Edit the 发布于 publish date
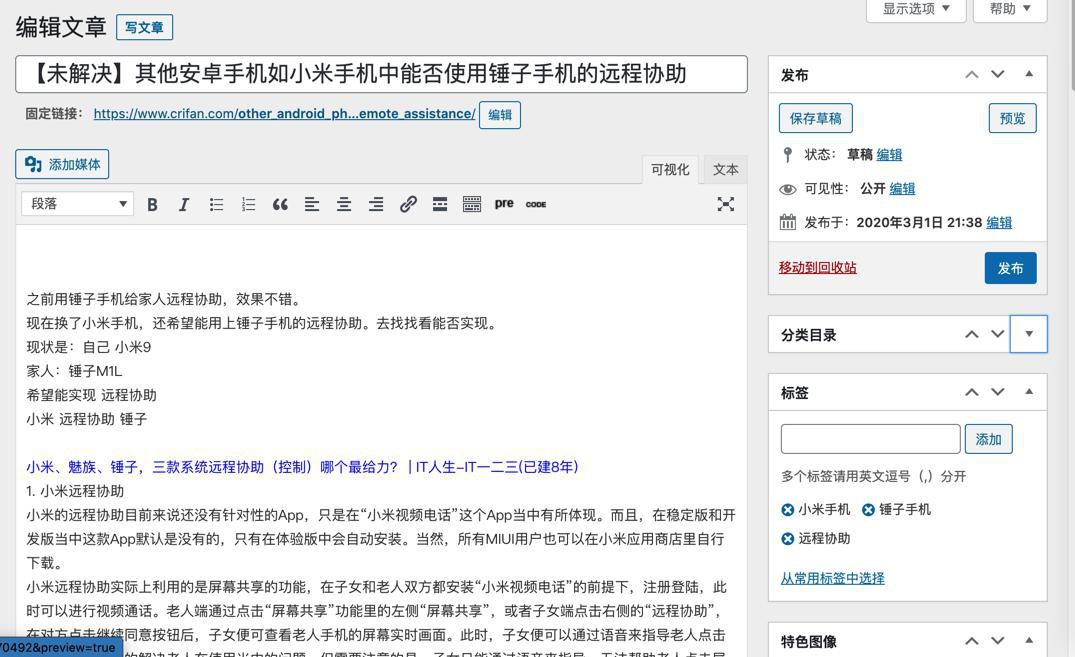The width and height of the screenshot is (1075, 657). [999, 223]
